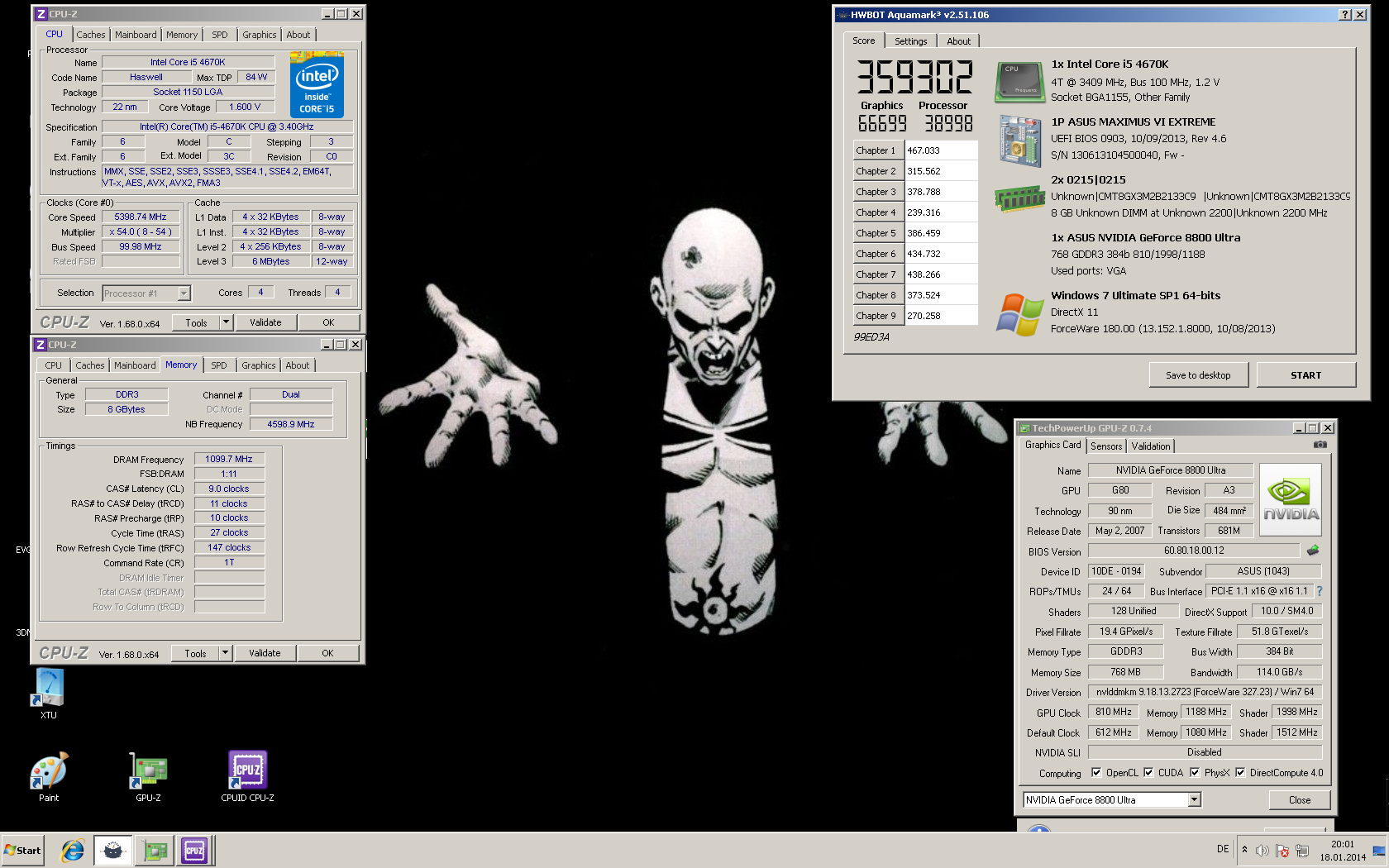Toggle the OpenCL checkbox in GPU-Z
Image resolution: width=1389 pixels, height=868 pixels.
pyautogui.click(x=1096, y=773)
